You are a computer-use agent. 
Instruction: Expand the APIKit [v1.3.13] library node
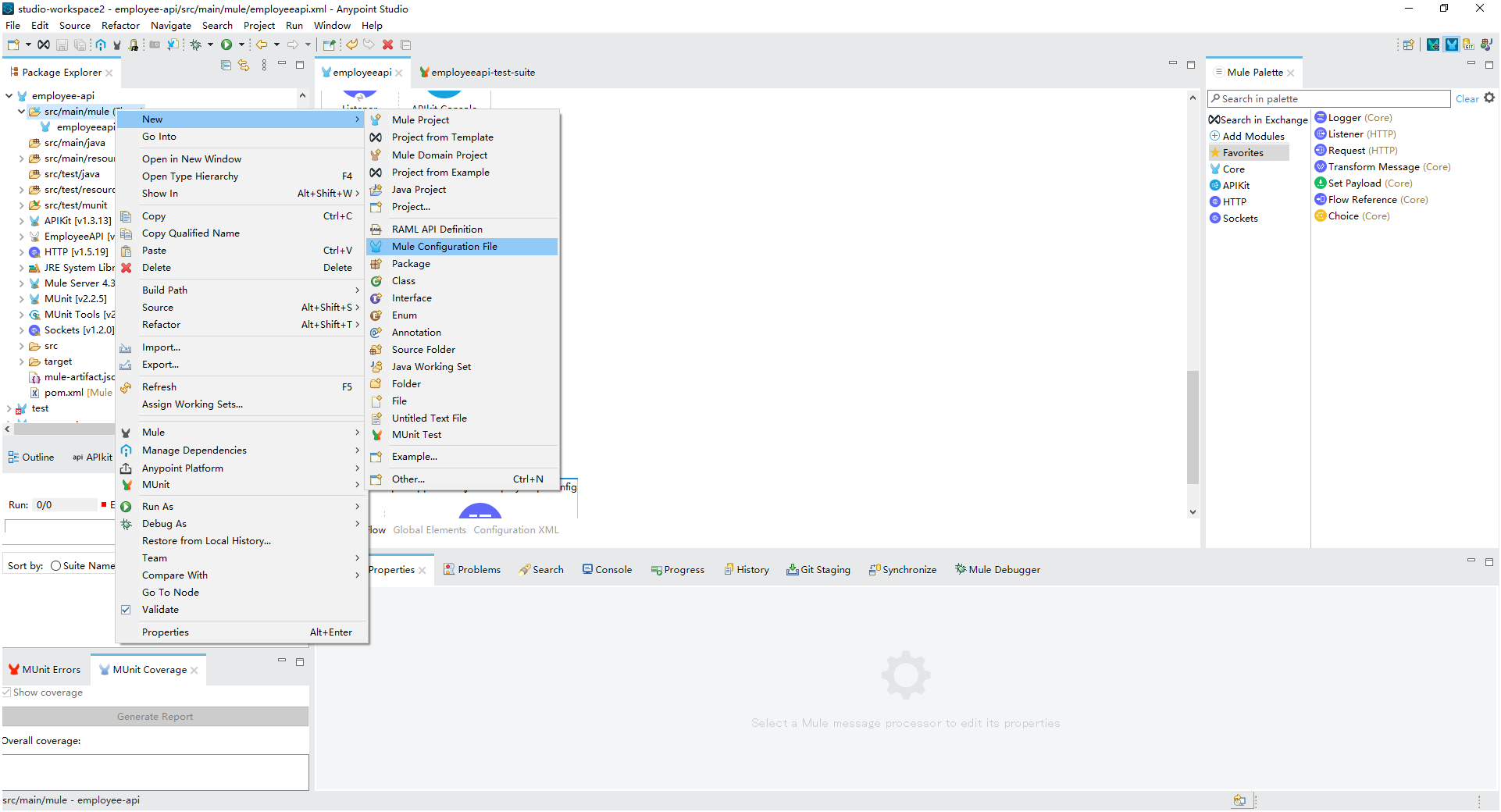(x=21, y=221)
